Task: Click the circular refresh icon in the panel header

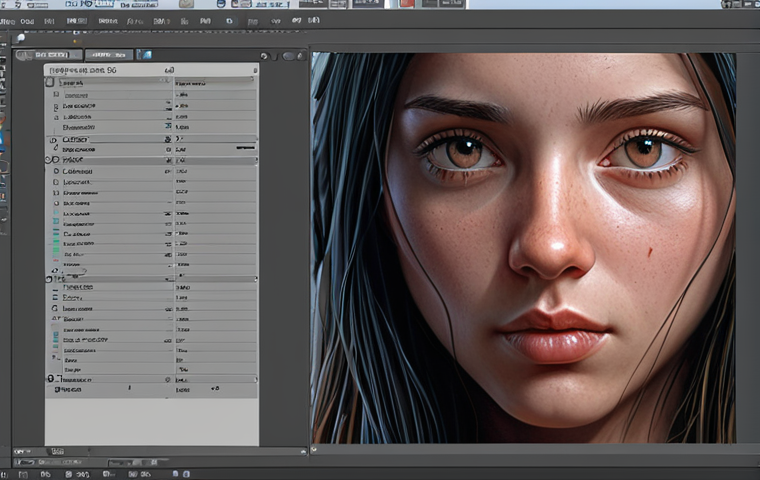Action: [x=264, y=56]
